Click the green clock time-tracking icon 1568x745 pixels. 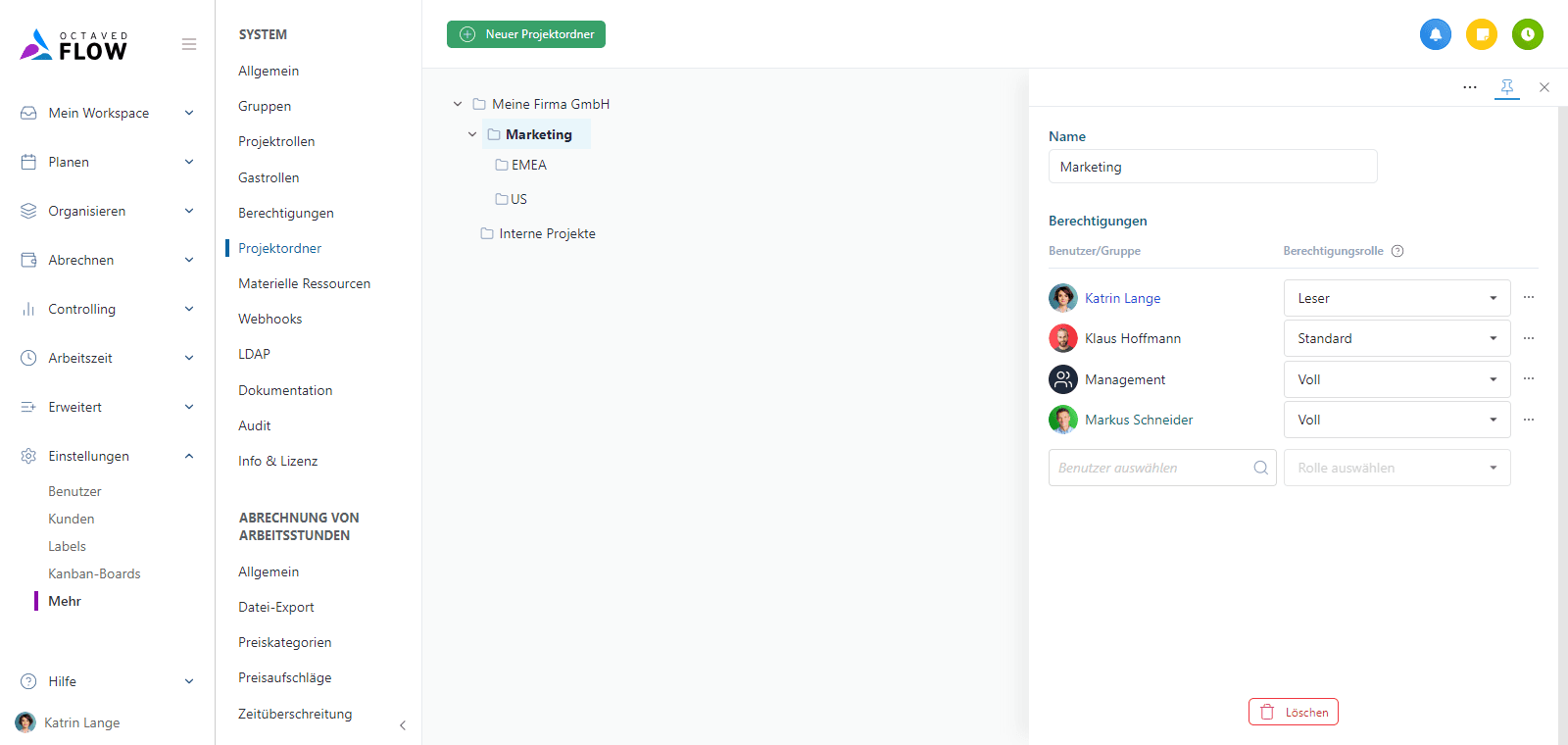click(x=1527, y=34)
